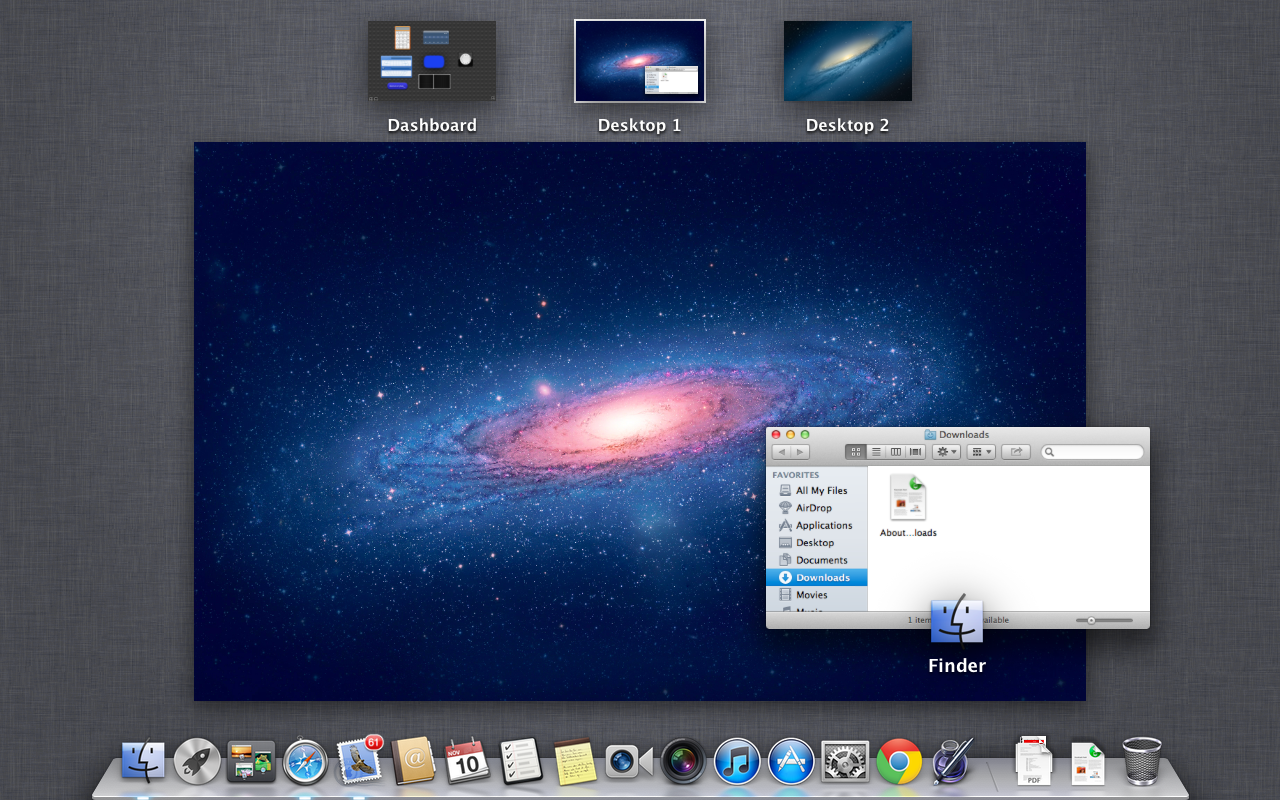
Task: Click the Finder label under the app icon
Action: 957,666
